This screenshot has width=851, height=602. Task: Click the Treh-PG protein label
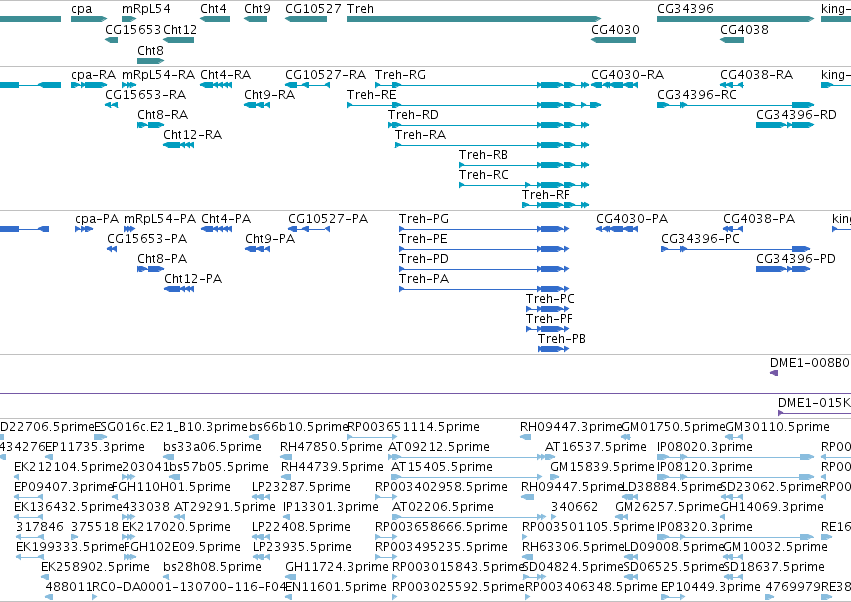[424, 219]
